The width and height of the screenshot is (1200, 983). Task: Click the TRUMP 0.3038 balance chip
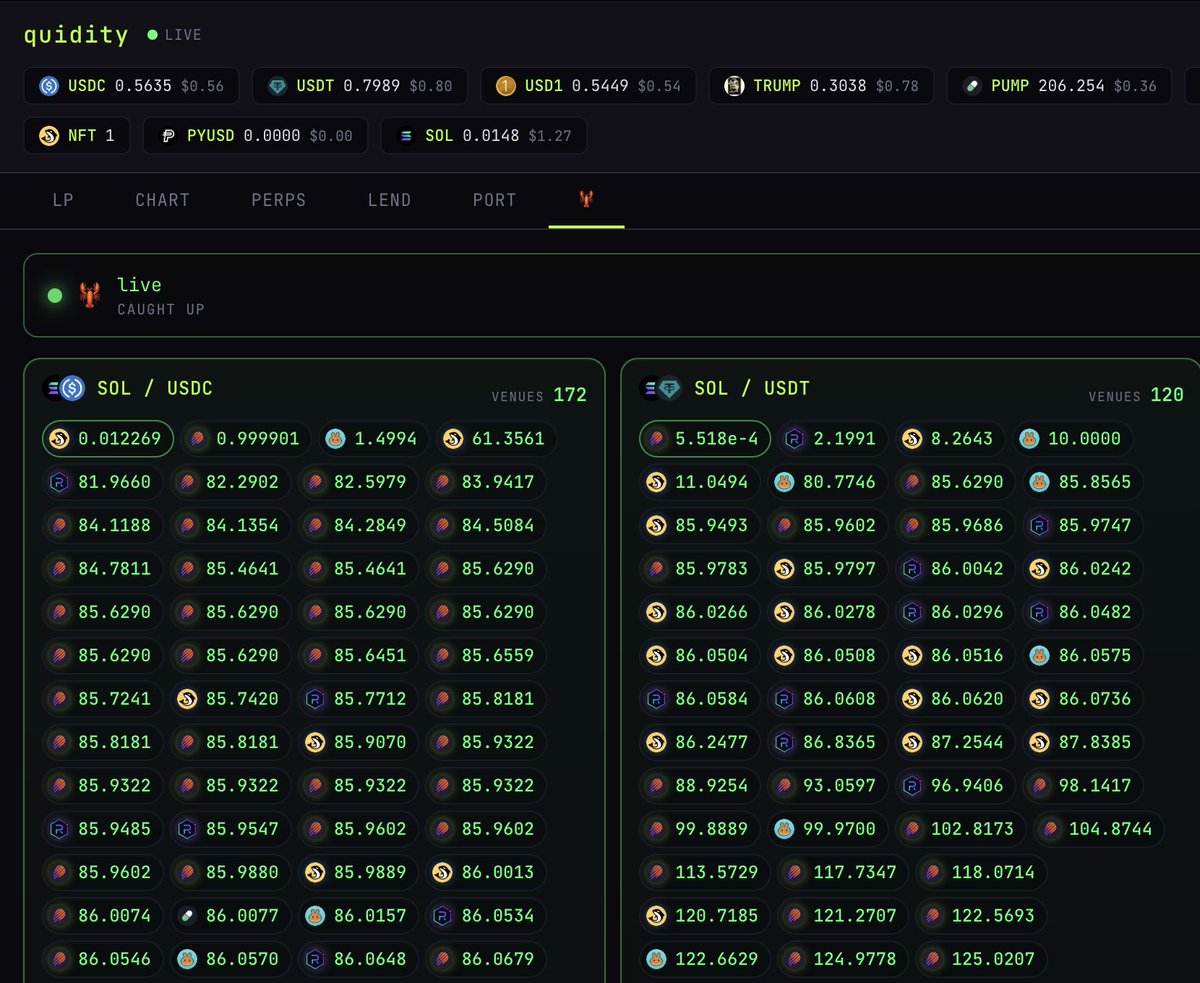(x=821, y=86)
